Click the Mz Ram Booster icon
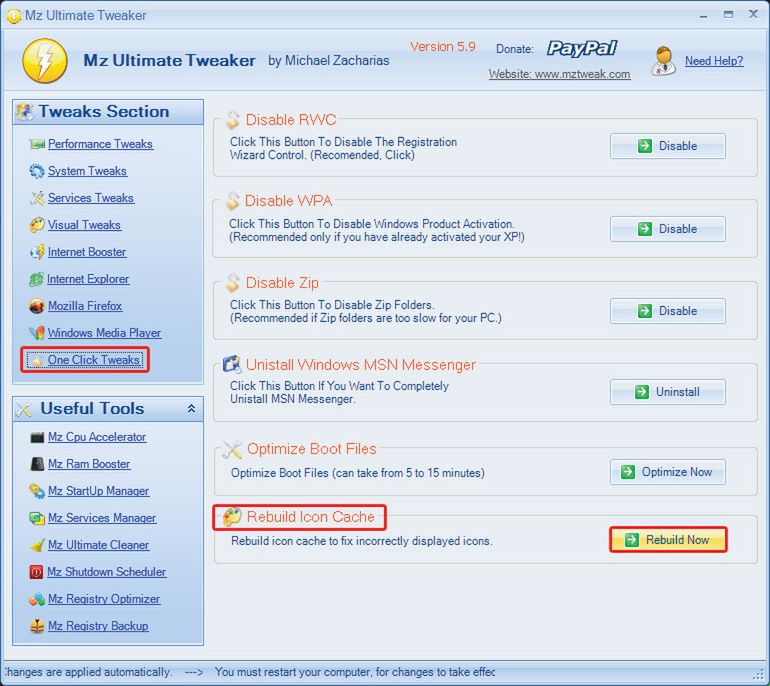 click(x=37, y=464)
